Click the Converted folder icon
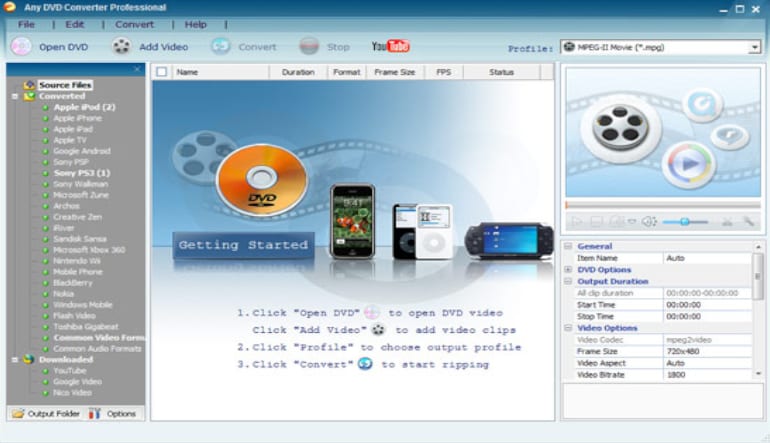This screenshot has width=770, height=443. click(x=29, y=96)
